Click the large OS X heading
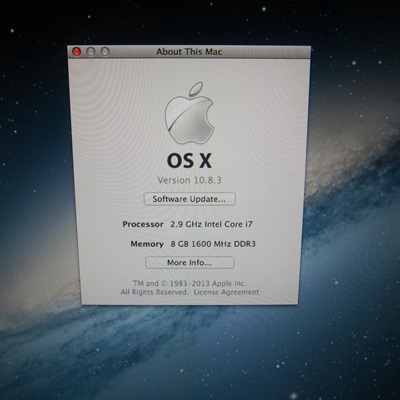Screen dimensions: 400x400 (189, 161)
